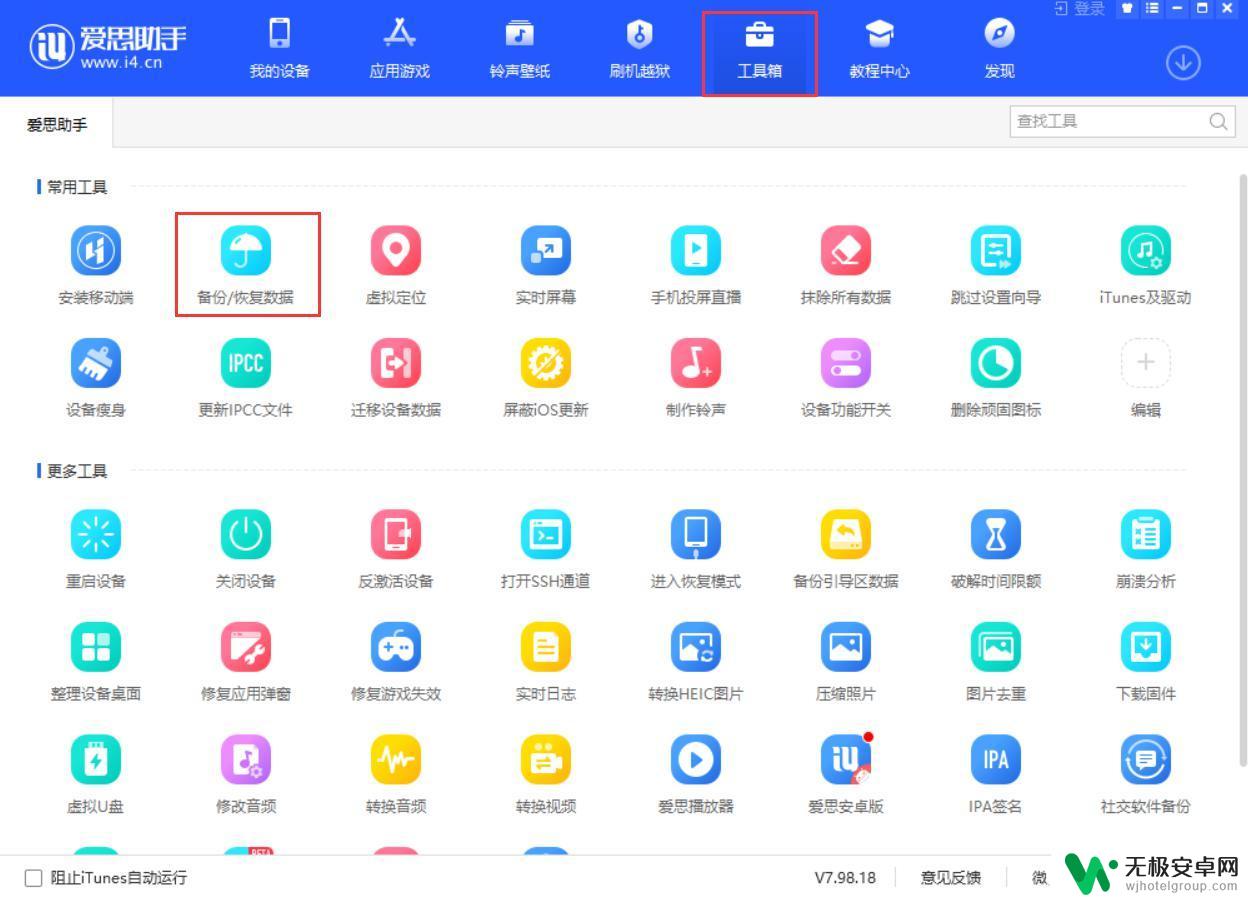Open 删除顽固图标 tool
Viewport: 1248px width, 899px height.
(x=996, y=363)
